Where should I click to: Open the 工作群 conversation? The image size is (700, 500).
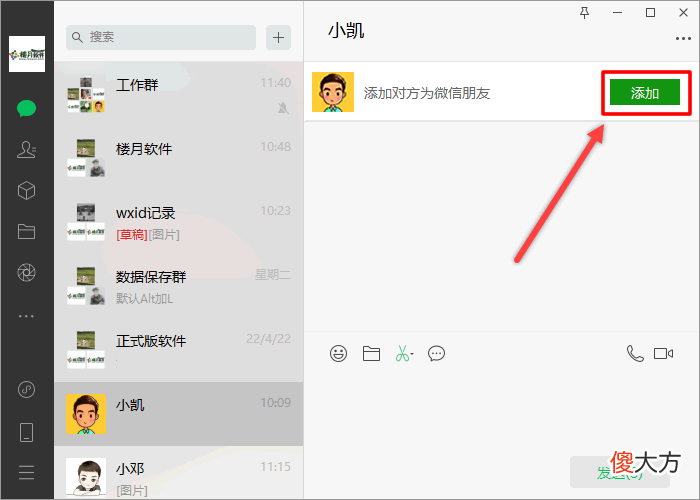tap(179, 94)
